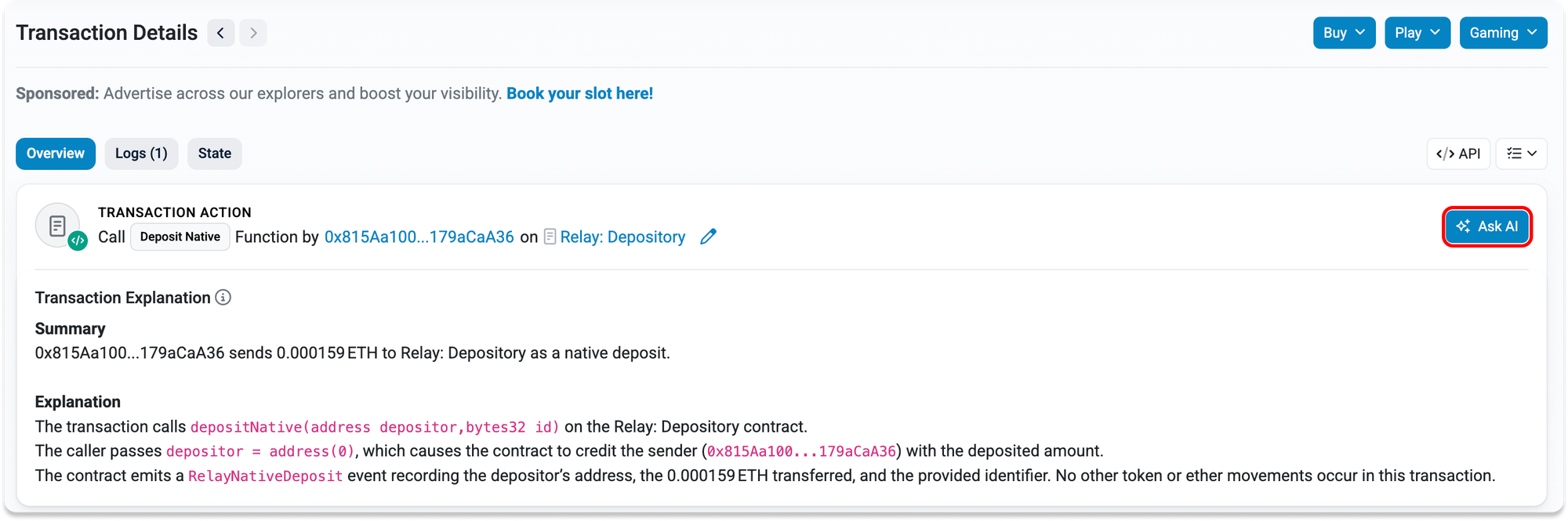Viewport: 1568px width, 521px height.
Task: Click the small contract icon before Relay: Depository
Action: (550, 237)
